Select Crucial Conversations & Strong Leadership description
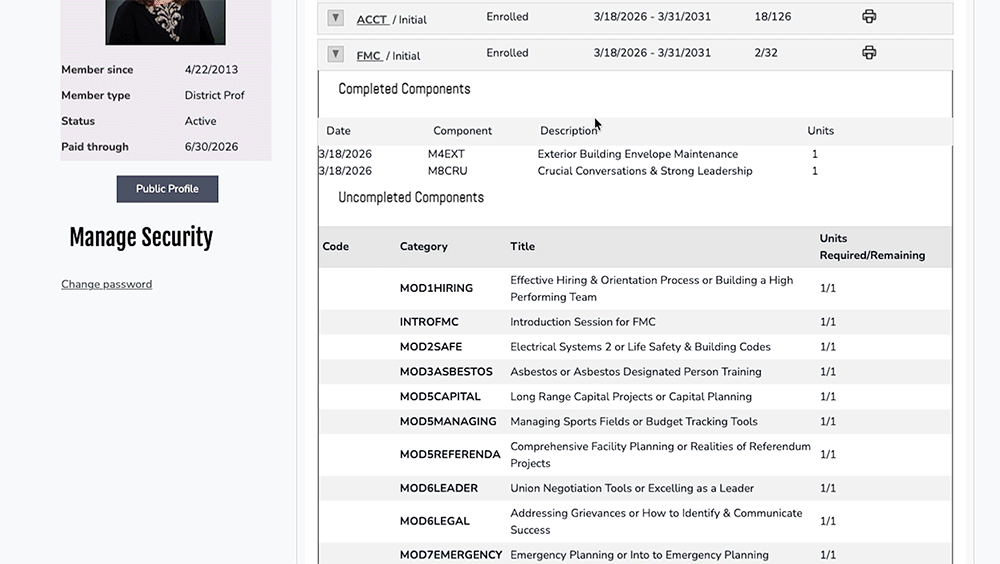Screen dimensions: 1000x564 coord(645,171)
